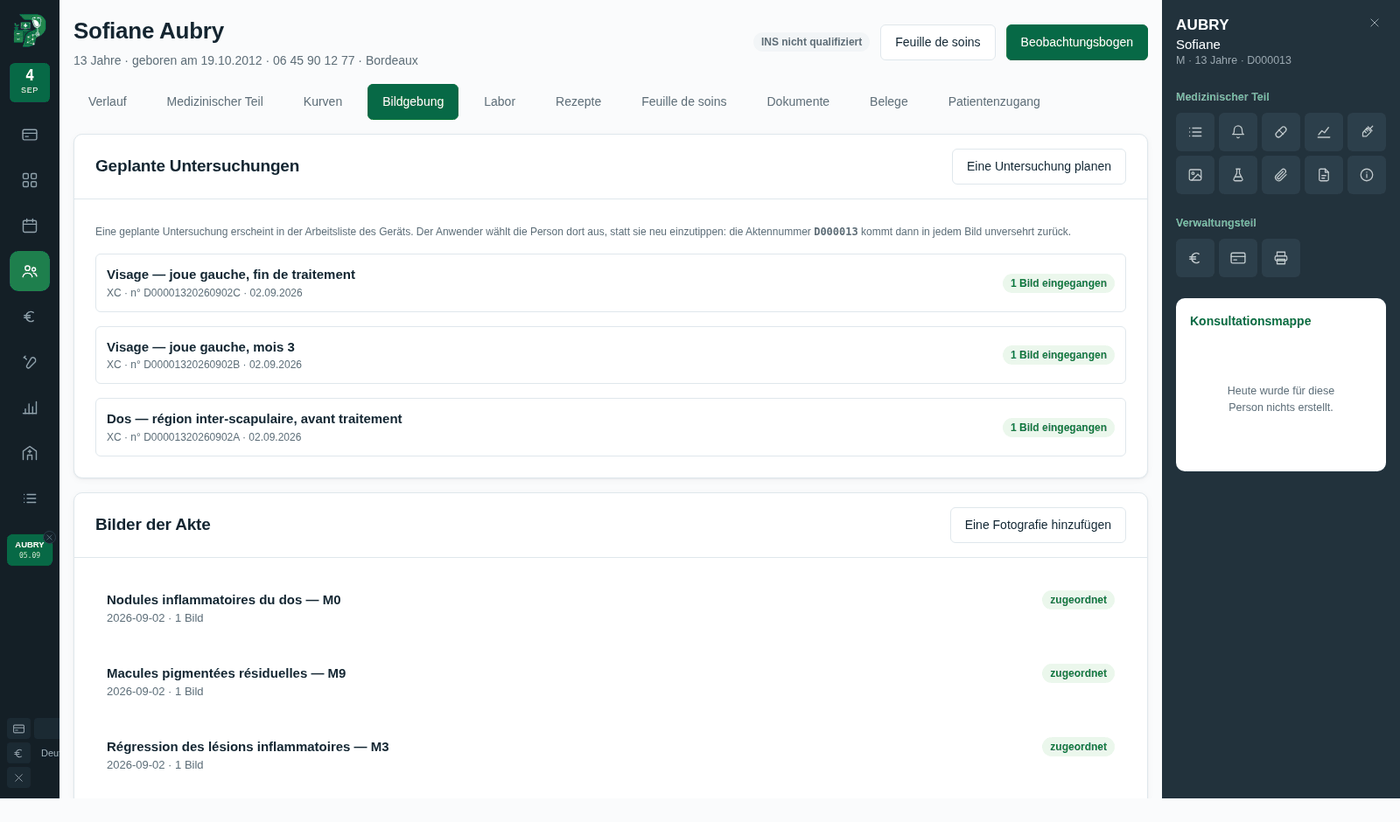Open the Labor tab
The image size is (1400, 822).
click(x=500, y=102)
